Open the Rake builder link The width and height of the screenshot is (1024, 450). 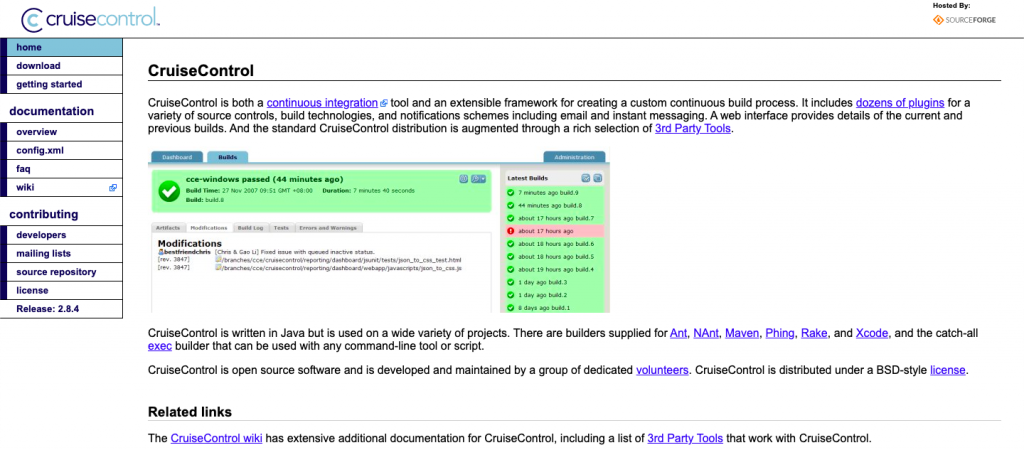coord(814,333)
